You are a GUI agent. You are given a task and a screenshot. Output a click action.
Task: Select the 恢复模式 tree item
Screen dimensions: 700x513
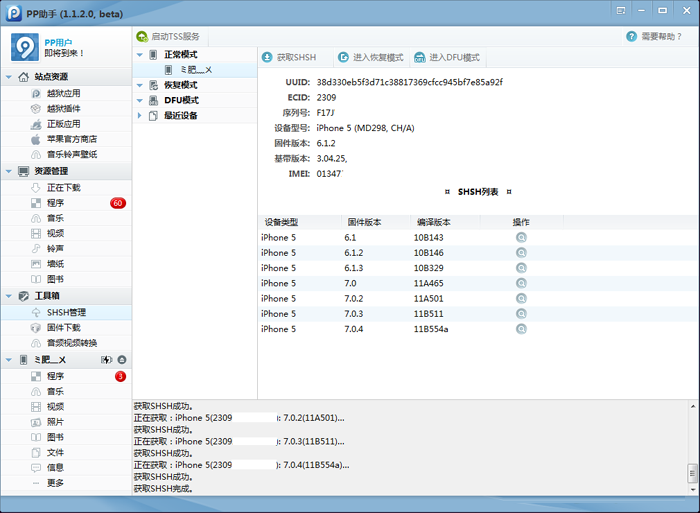(x=181, y=85)
